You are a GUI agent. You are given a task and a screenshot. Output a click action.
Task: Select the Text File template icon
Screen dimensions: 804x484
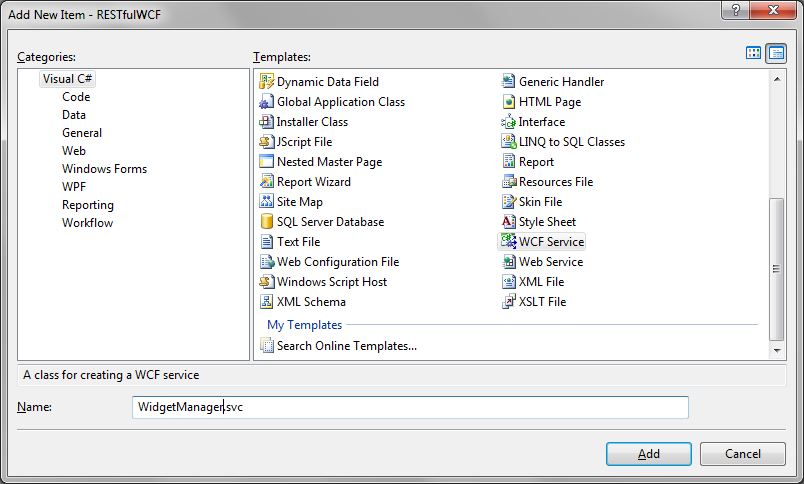(x=267, y=241)
